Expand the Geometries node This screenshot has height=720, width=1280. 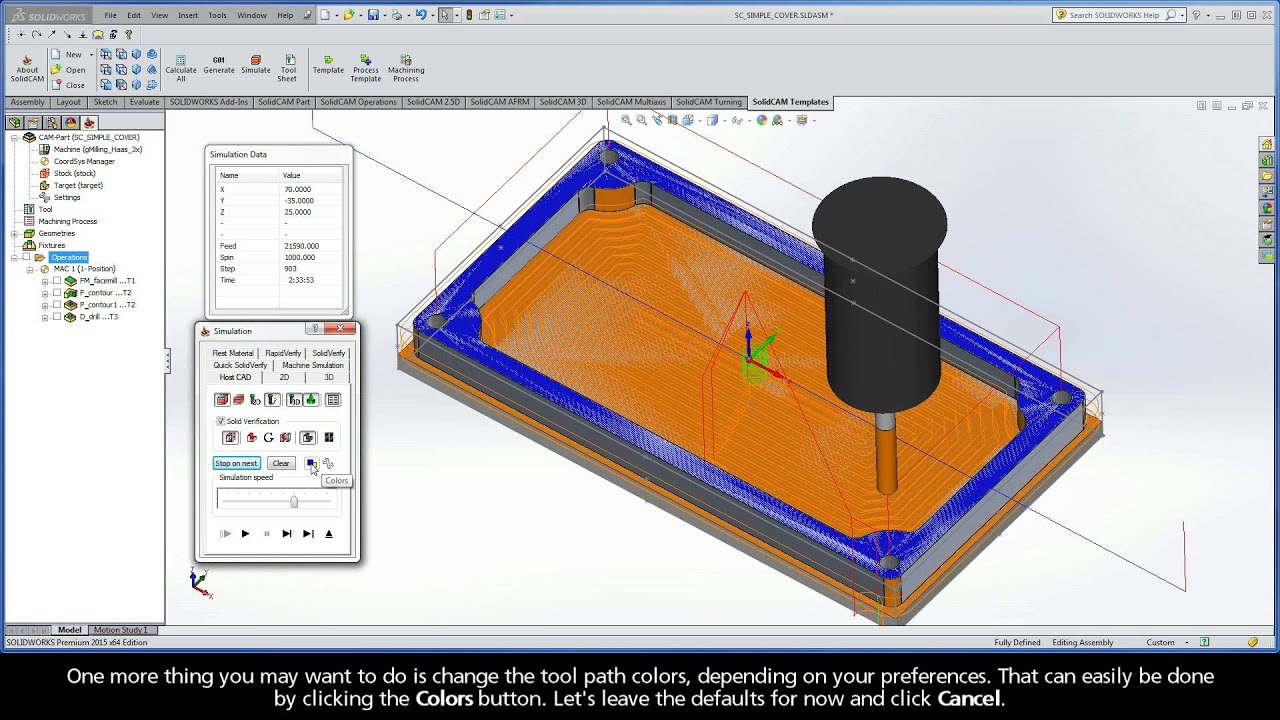click(x=14, y=233)
